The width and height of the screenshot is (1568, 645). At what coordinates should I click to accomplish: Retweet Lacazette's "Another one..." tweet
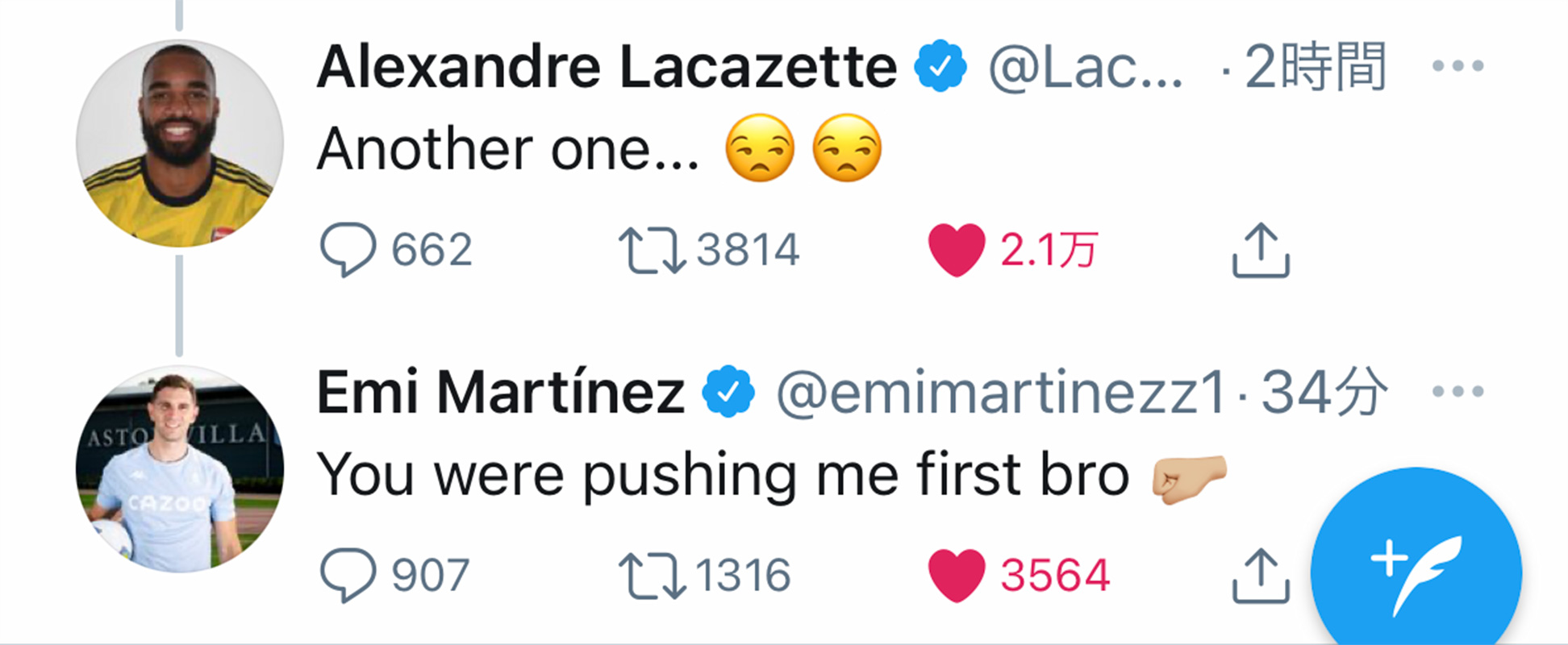coord(652,250)
